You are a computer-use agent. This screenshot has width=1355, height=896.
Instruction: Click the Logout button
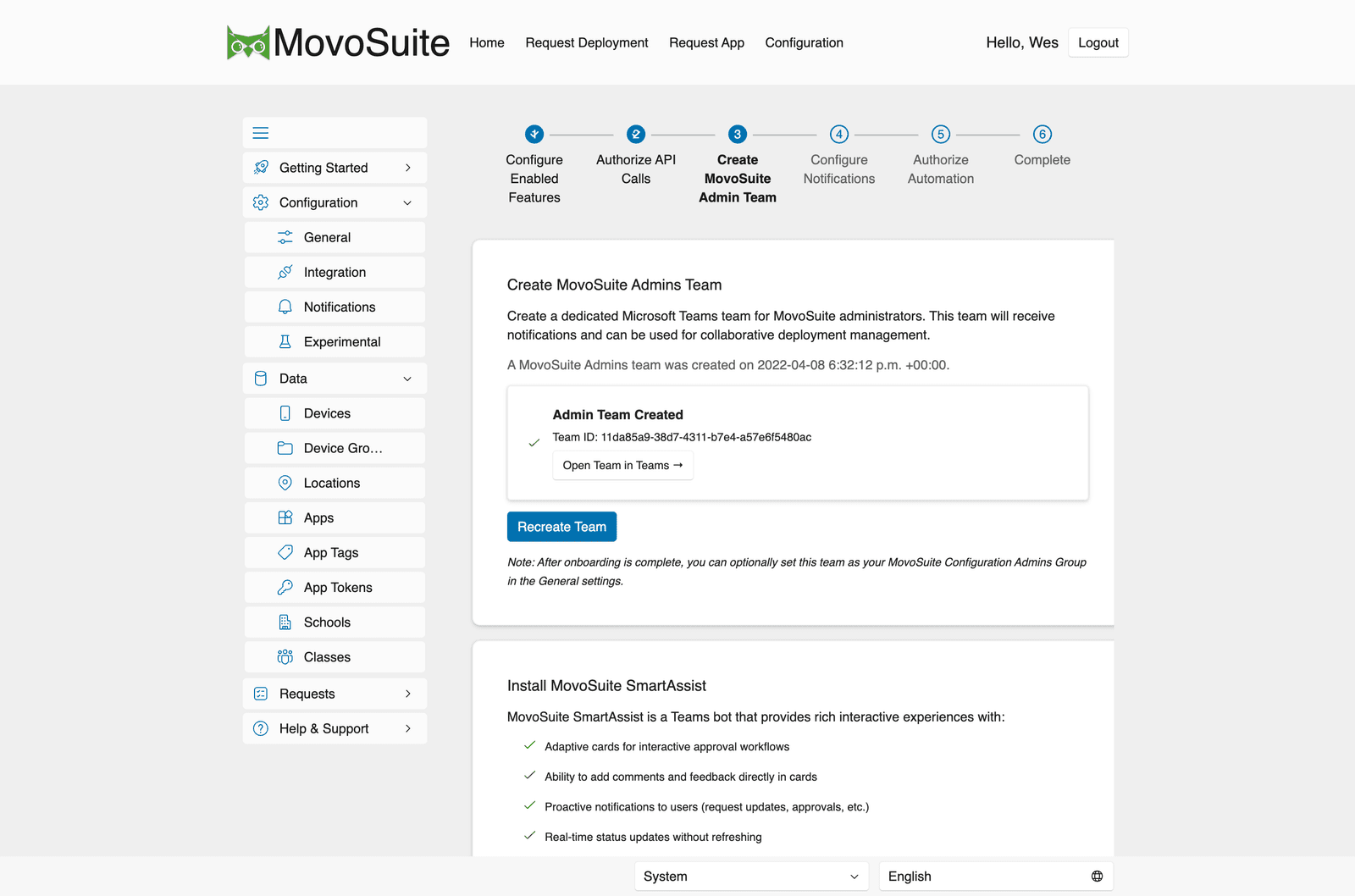point(1098,42)
